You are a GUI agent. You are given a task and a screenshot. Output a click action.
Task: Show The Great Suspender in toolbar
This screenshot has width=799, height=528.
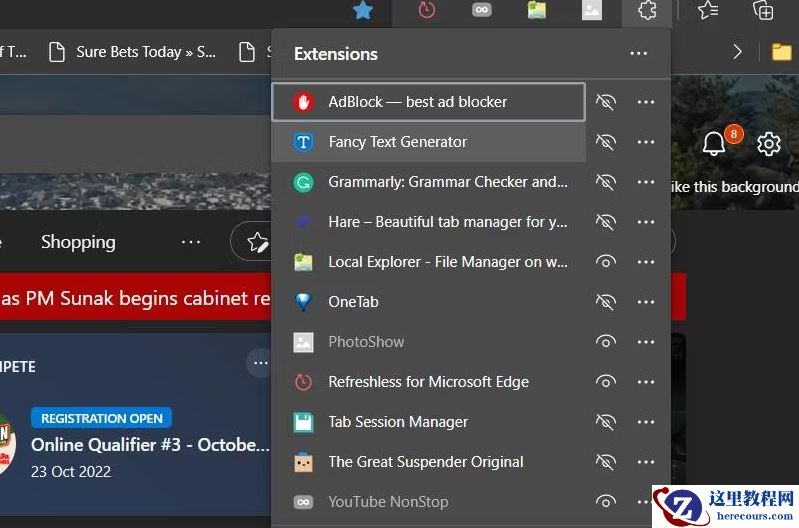606,462
